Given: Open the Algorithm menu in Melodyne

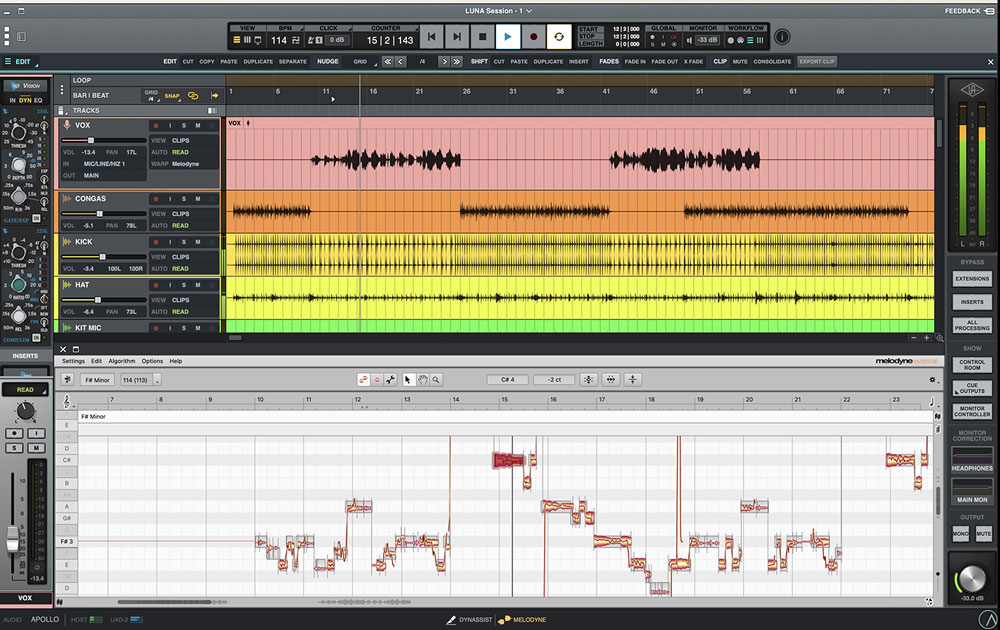Looking at the screenshot, I should (121, 361).
